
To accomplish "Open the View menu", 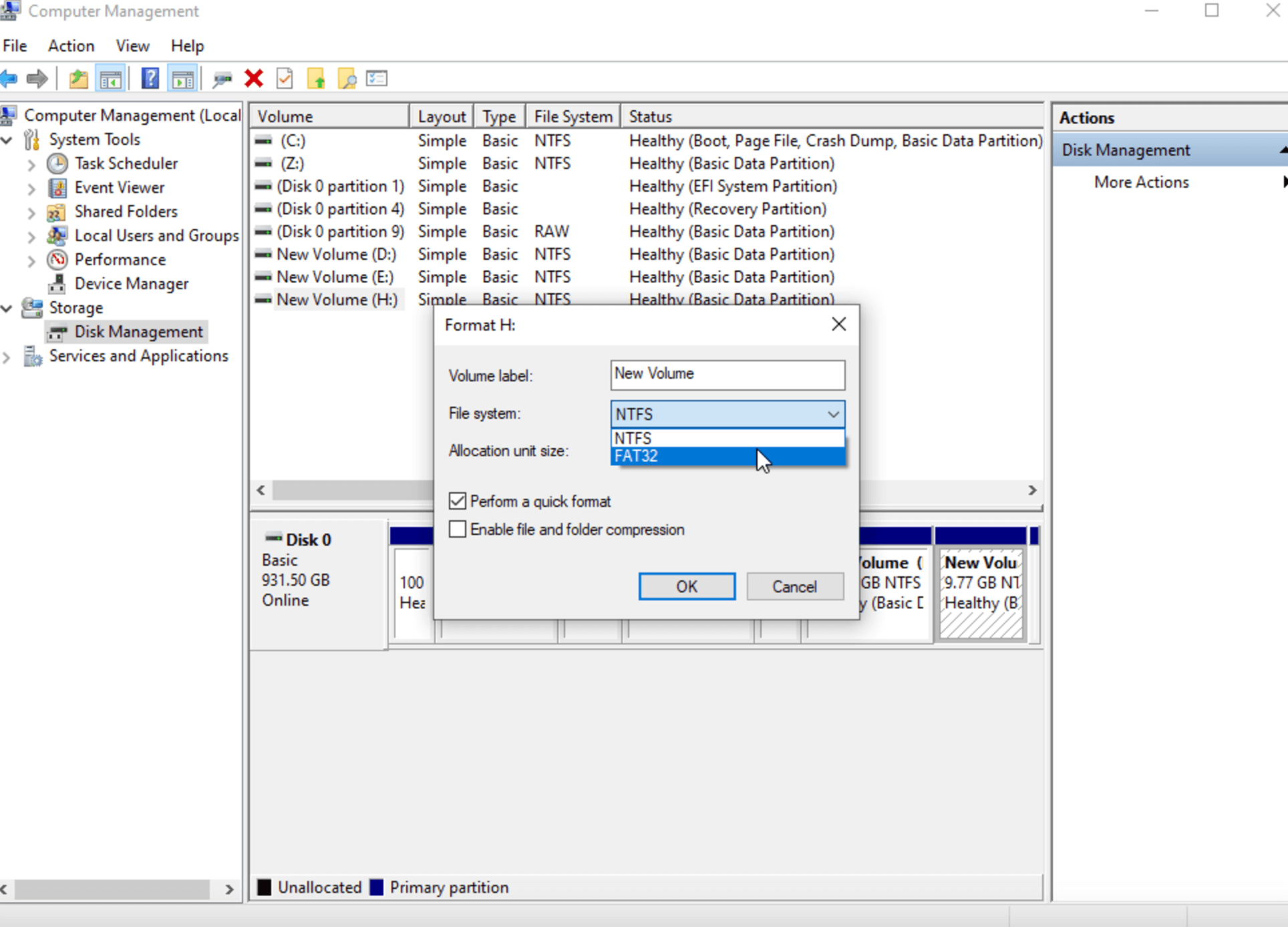I will click(x=132, y=45).
